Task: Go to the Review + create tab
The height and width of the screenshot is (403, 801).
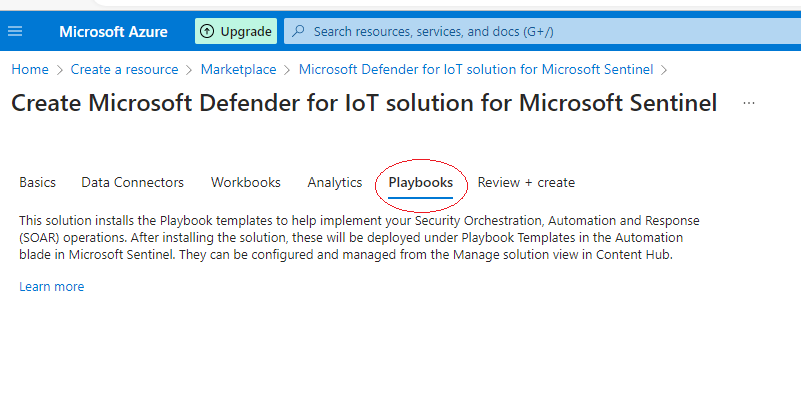Action: click(526, 182)
